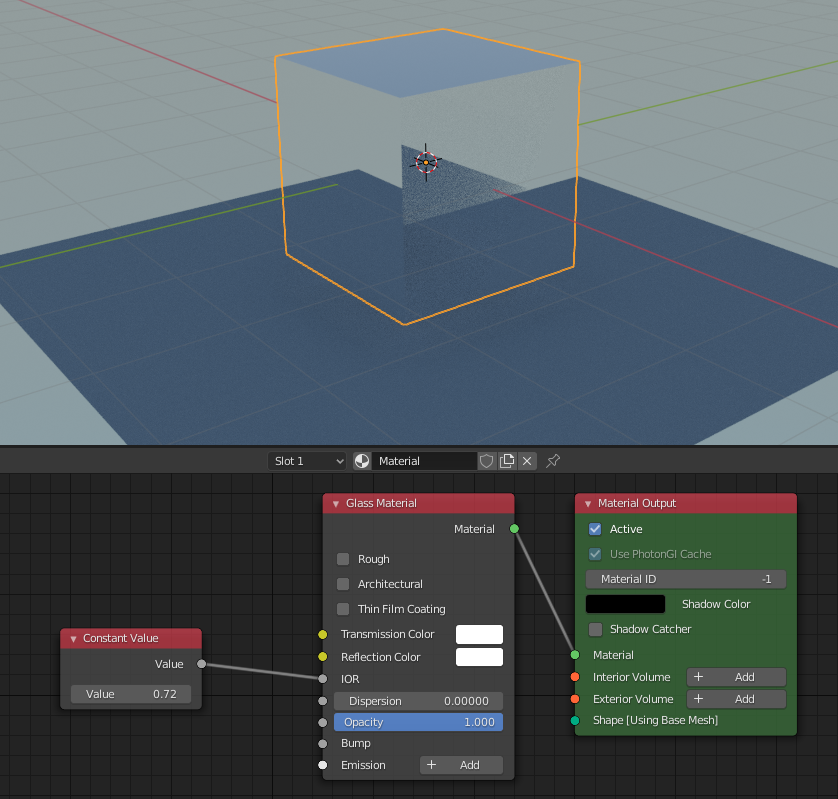Screen dimensions: 838x799
Task: Toggle the fake user shield icon
Action: pyautogui.click(x=487, y=461)
